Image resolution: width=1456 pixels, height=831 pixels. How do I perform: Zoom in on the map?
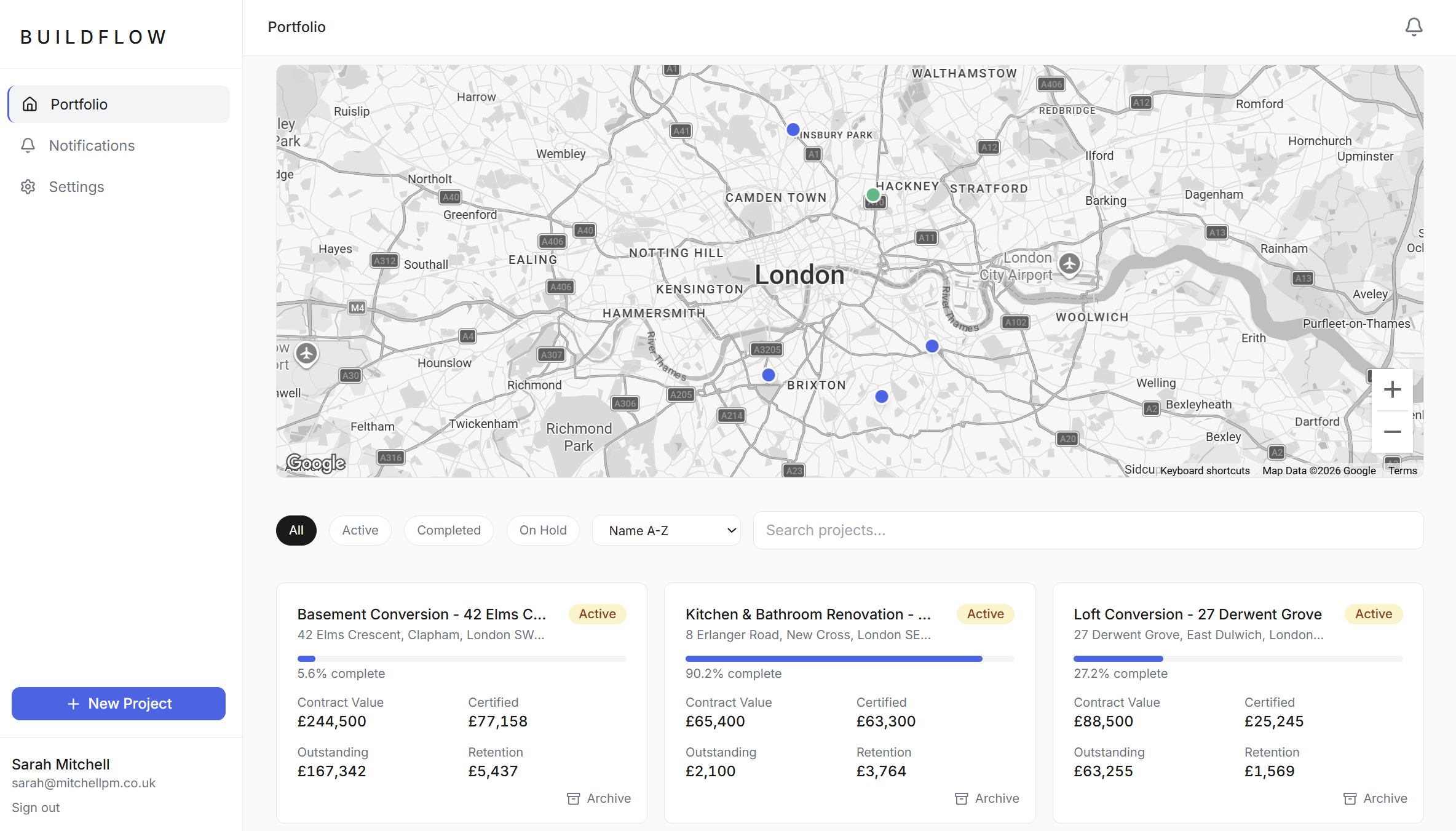point(1392,389)
